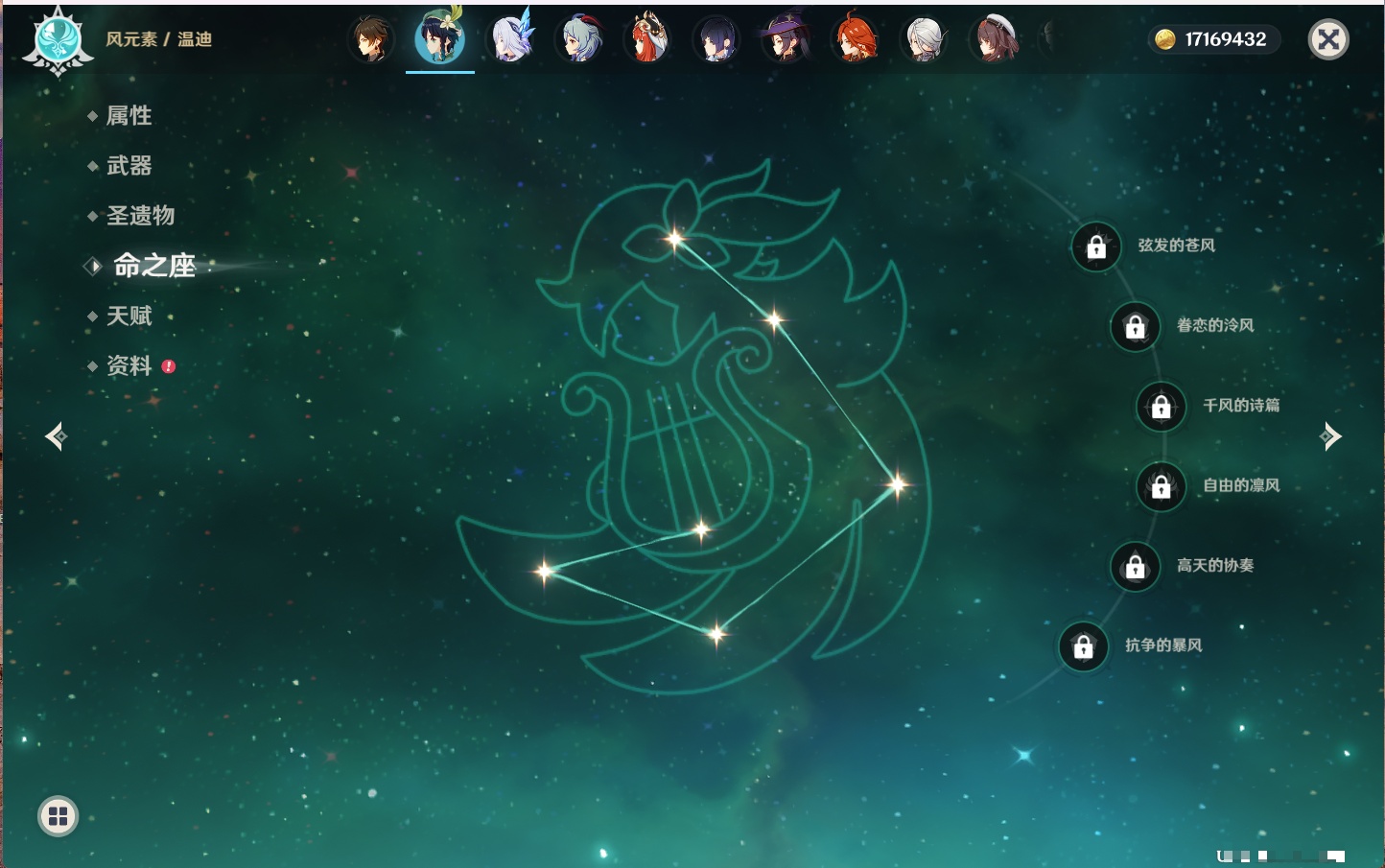Select the Zhongli avatar in character bar
1385x868 pixels.
click(370, 39)
